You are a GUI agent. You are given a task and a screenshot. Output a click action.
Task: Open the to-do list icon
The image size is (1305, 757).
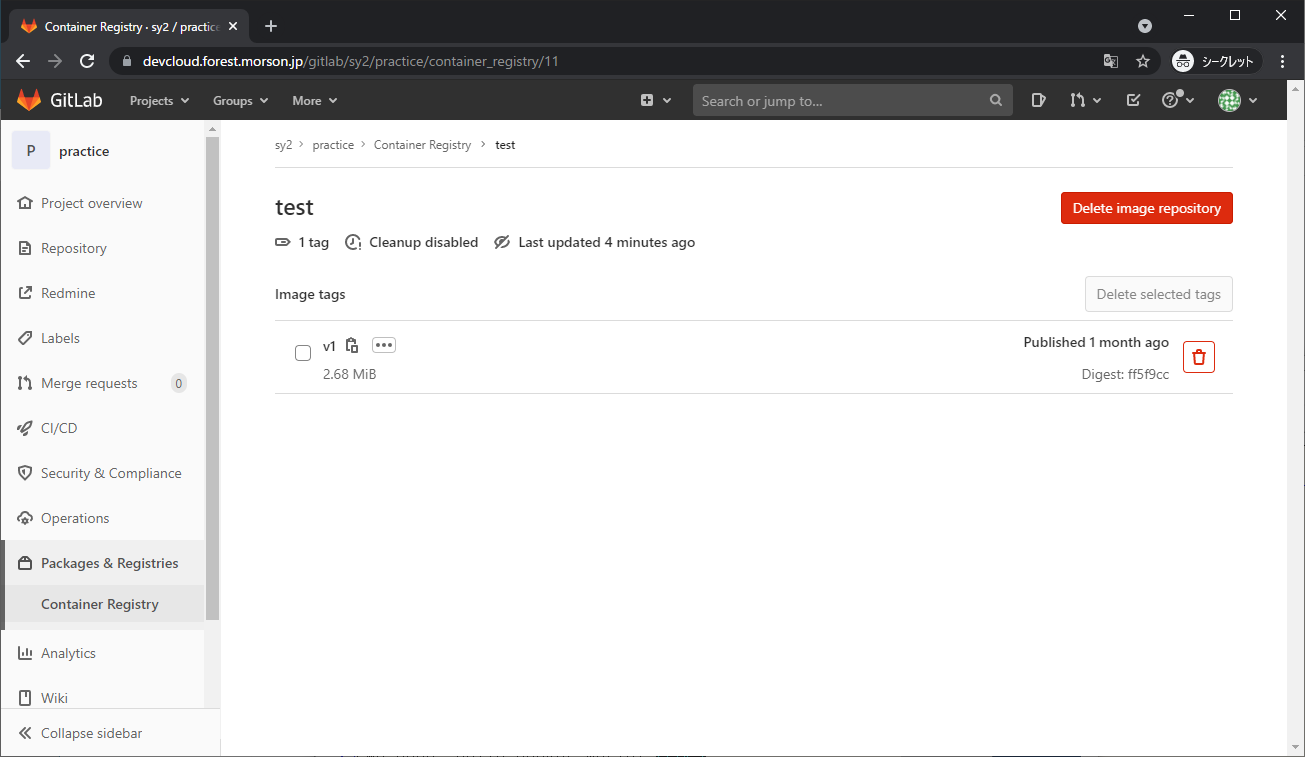coord(1133,100)
